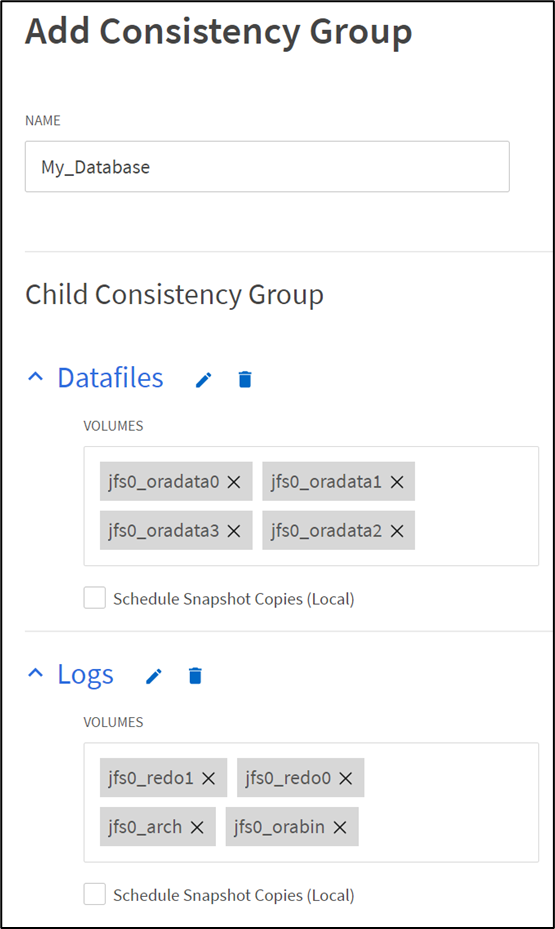Collapse the Logs section chevron
Screen dimensions: 555x929
pos(36,674)
